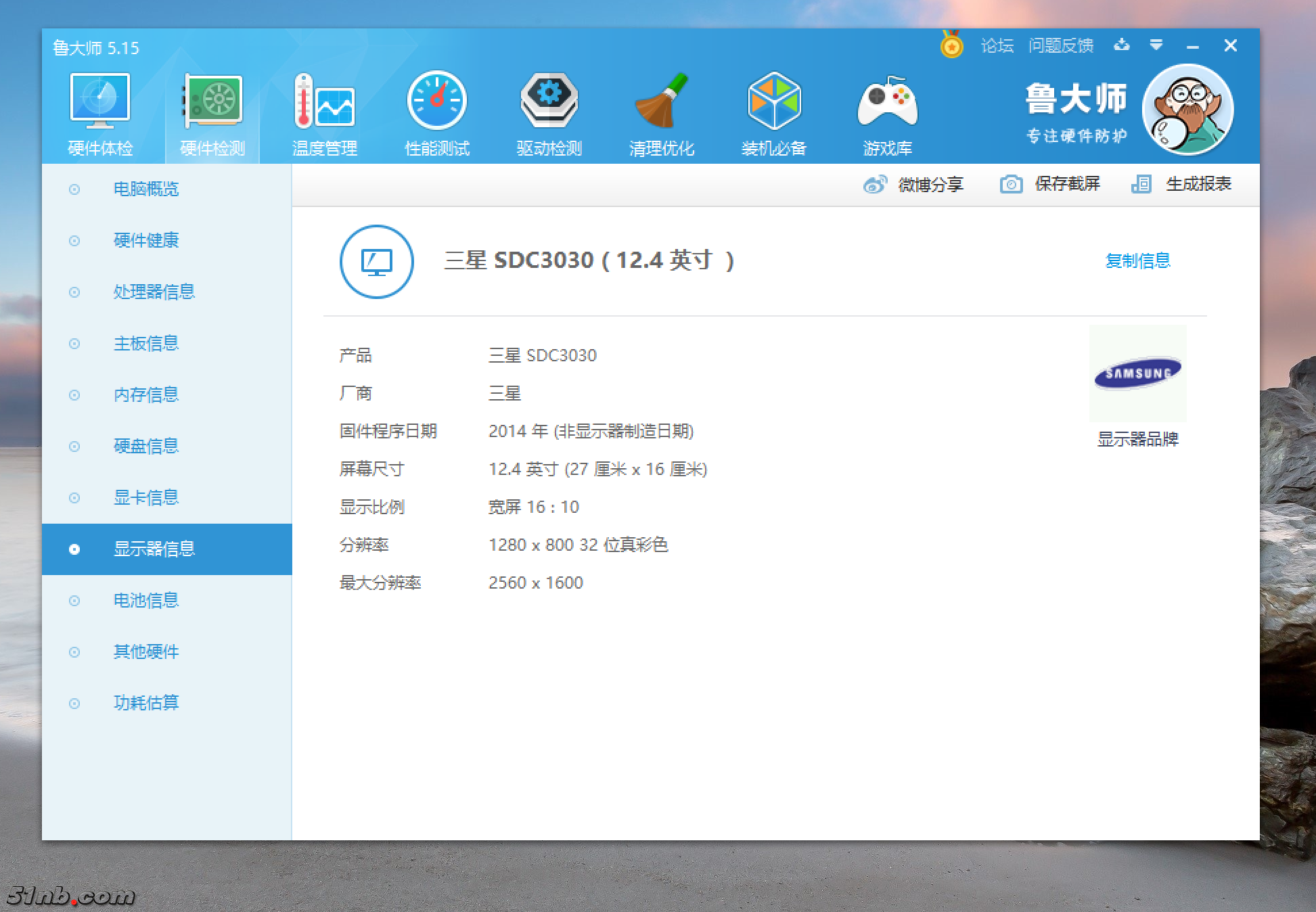The image size is (1316, 912).
Task: Expand the title bar dropdown arrow menu
Action: [1156, 45]
